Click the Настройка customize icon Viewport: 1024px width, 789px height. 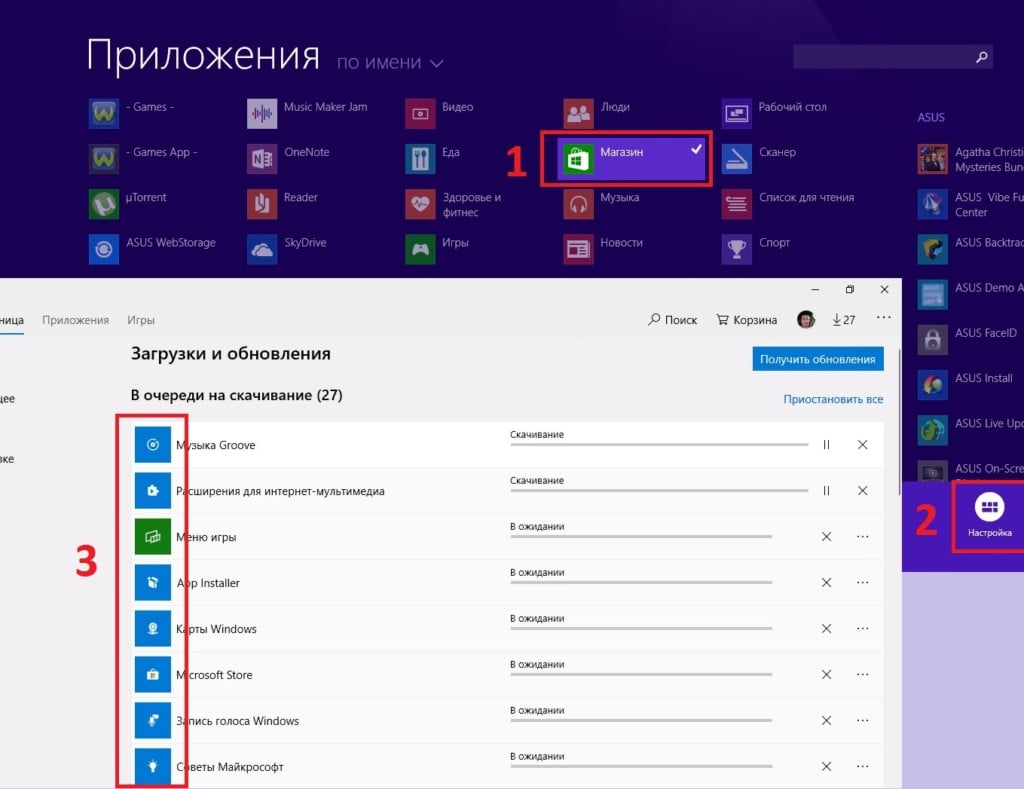pos(989,507)
